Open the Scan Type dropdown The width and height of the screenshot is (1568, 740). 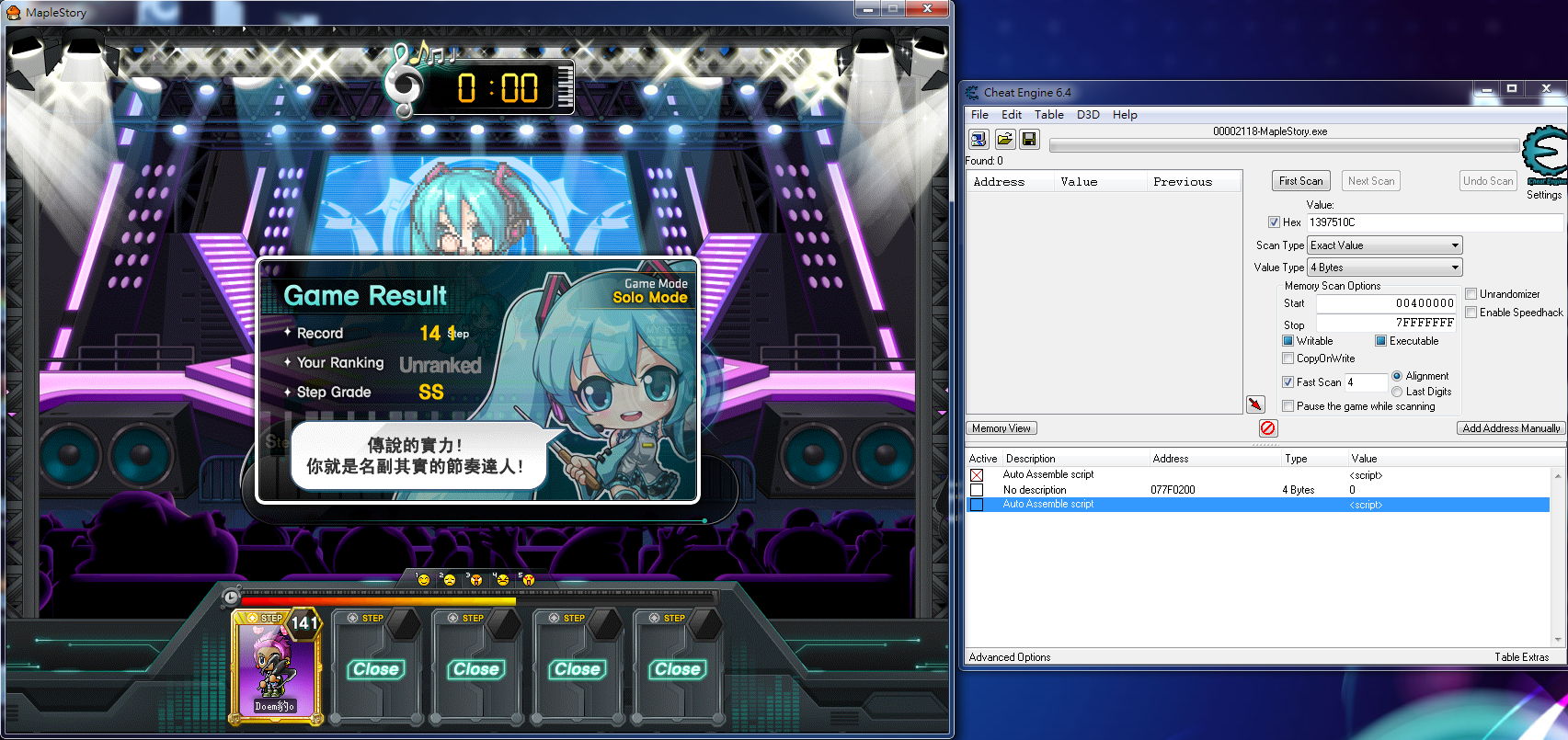pyautogui.click(x=1384, y=245)
